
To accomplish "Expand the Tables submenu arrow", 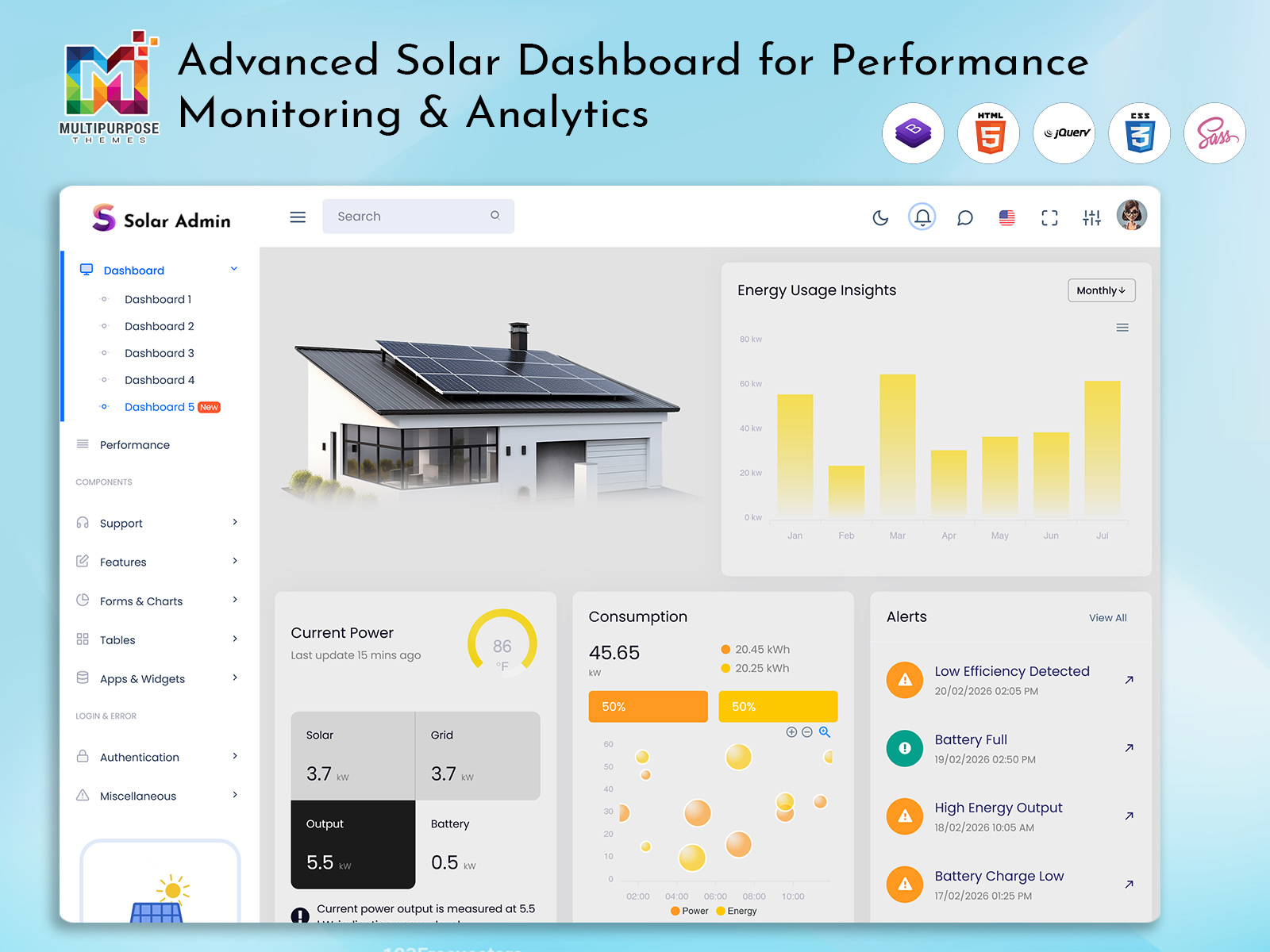I will [x=235, y=639].
